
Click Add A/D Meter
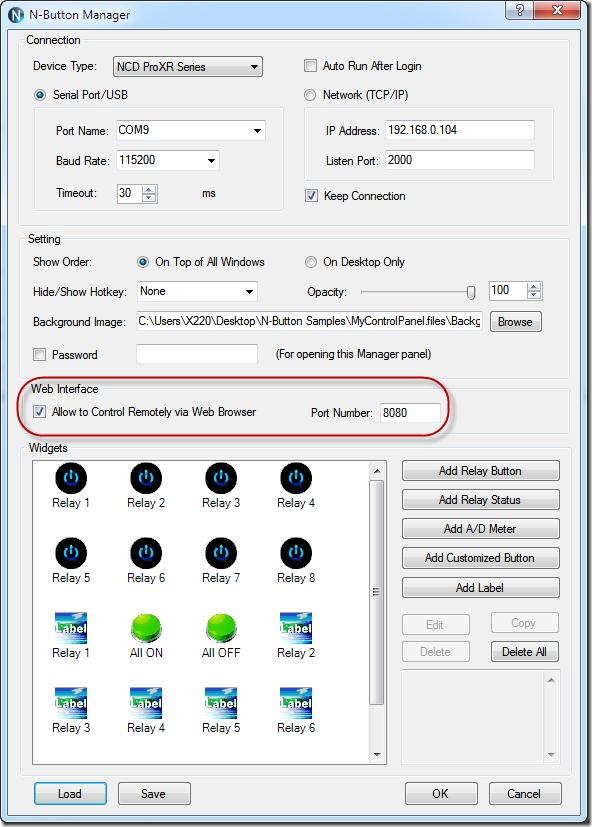coord(480,529)
